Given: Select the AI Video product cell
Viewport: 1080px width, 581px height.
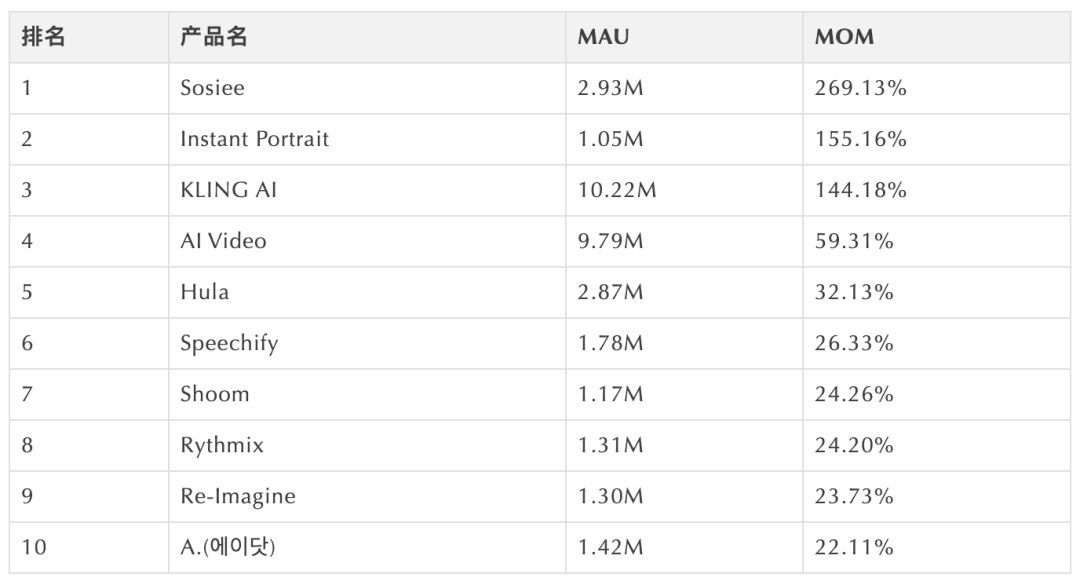Looking at the screenshot, I should click(223, 241).
